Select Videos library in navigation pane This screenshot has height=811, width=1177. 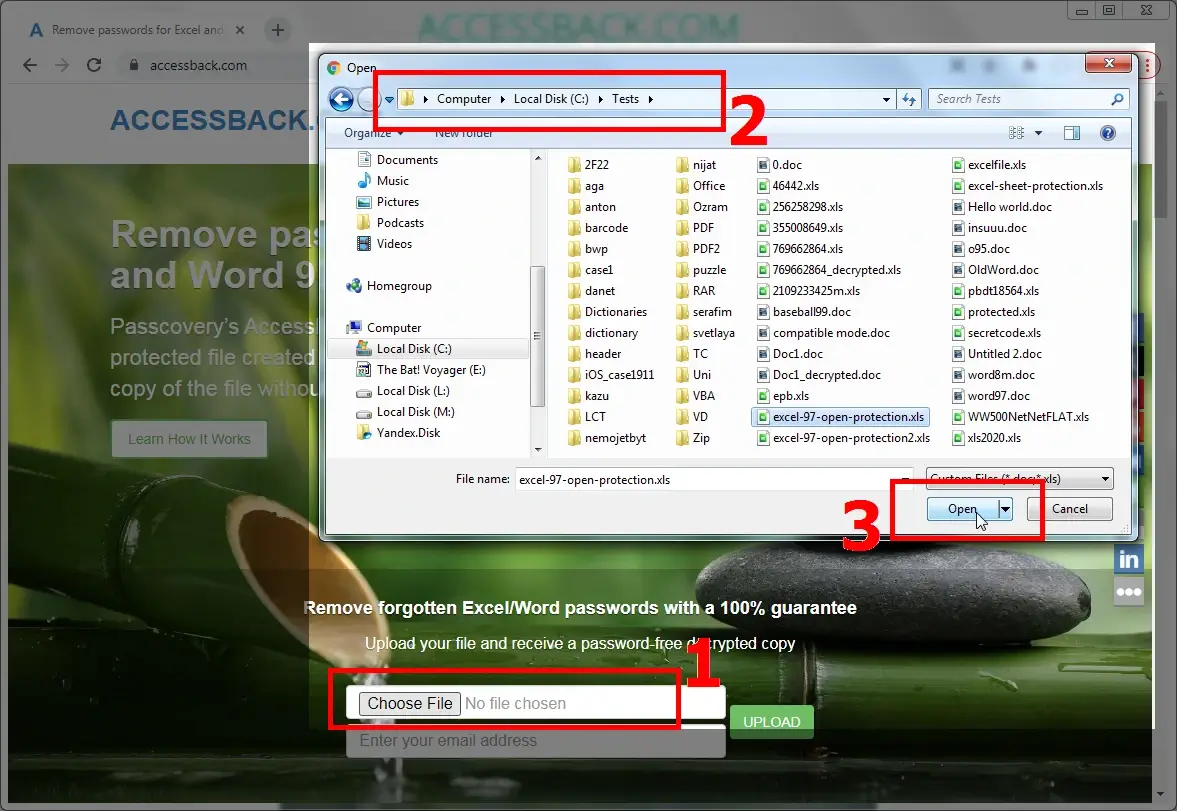[x=384, y=243]
